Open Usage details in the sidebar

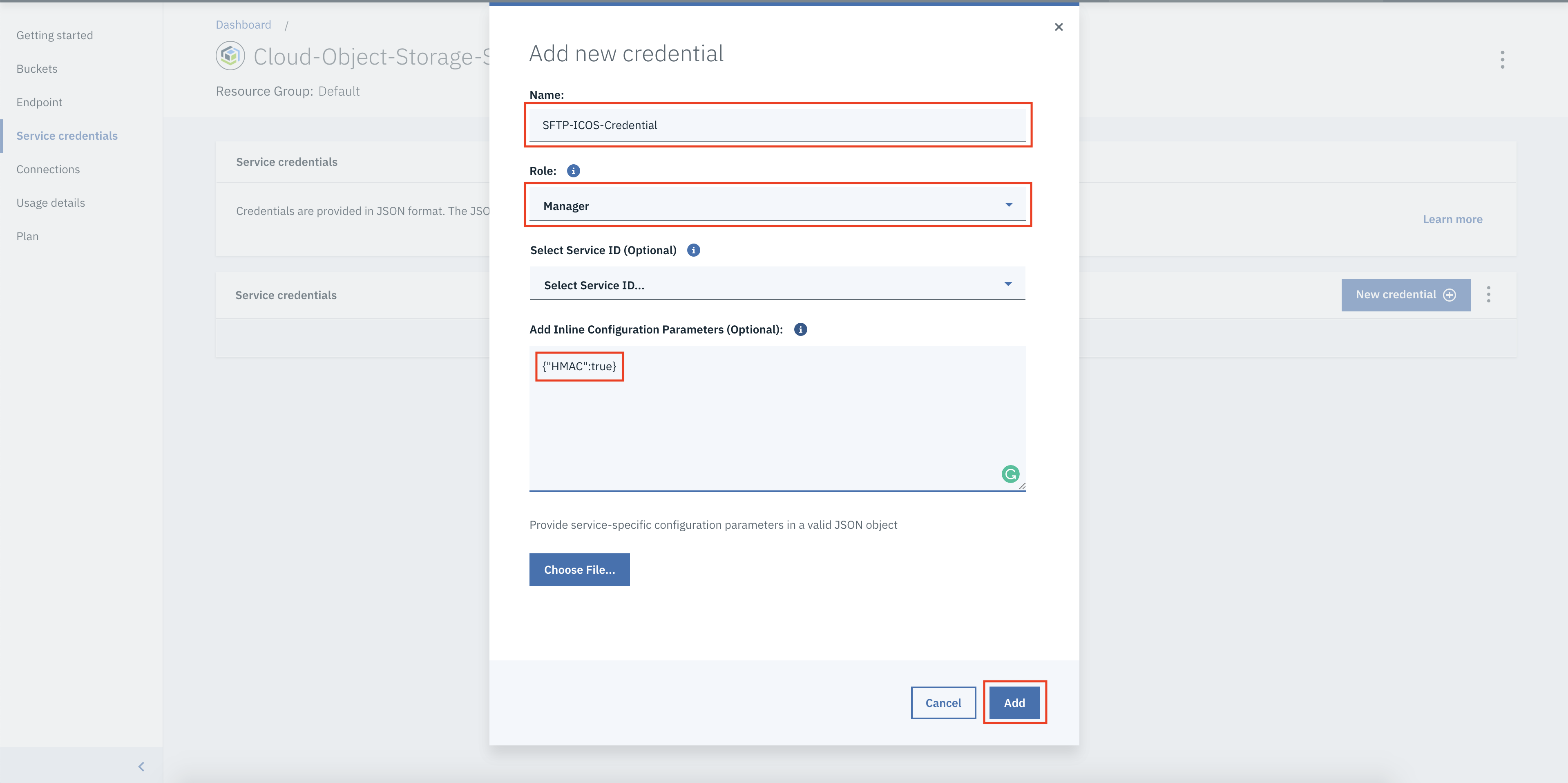coord(51,203)
